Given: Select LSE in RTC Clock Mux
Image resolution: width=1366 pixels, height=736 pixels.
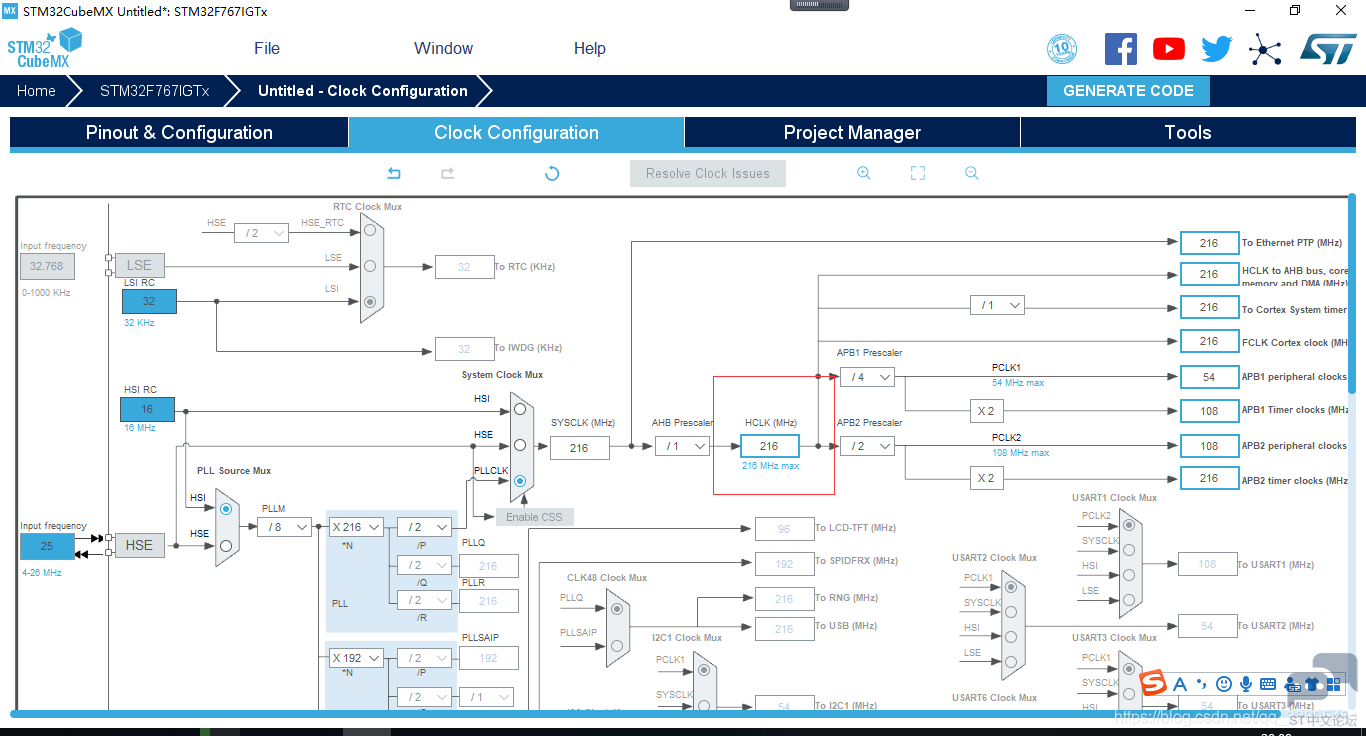Looking at the screenshot, I should pyautogui.click(x=370, y=266).
